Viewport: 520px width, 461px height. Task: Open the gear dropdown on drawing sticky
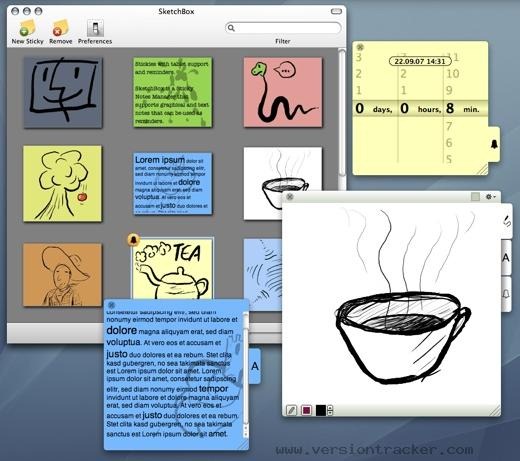(x=490, y=197)
